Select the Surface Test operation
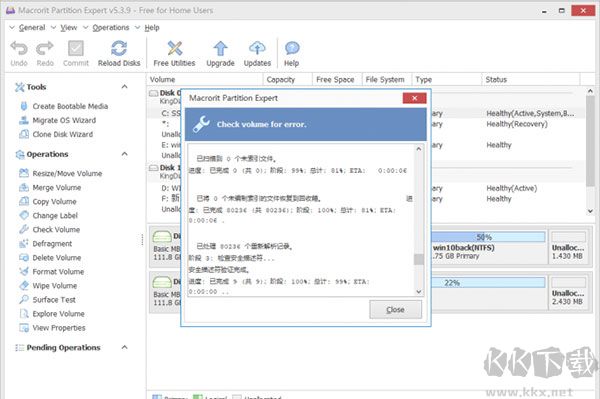The width and height of the screenshot is (600, 399). click(x=47, y=300)
